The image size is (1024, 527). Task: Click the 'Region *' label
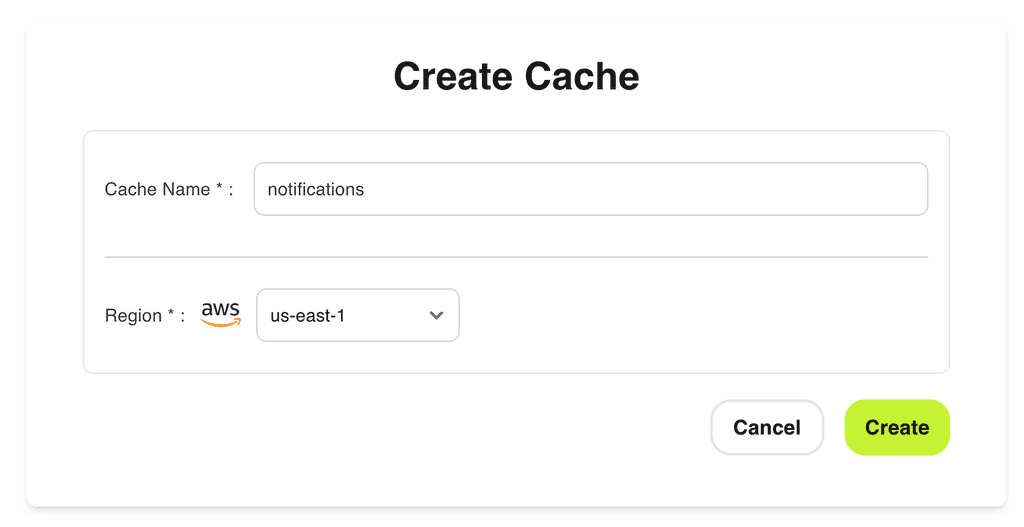pos(134,316)
